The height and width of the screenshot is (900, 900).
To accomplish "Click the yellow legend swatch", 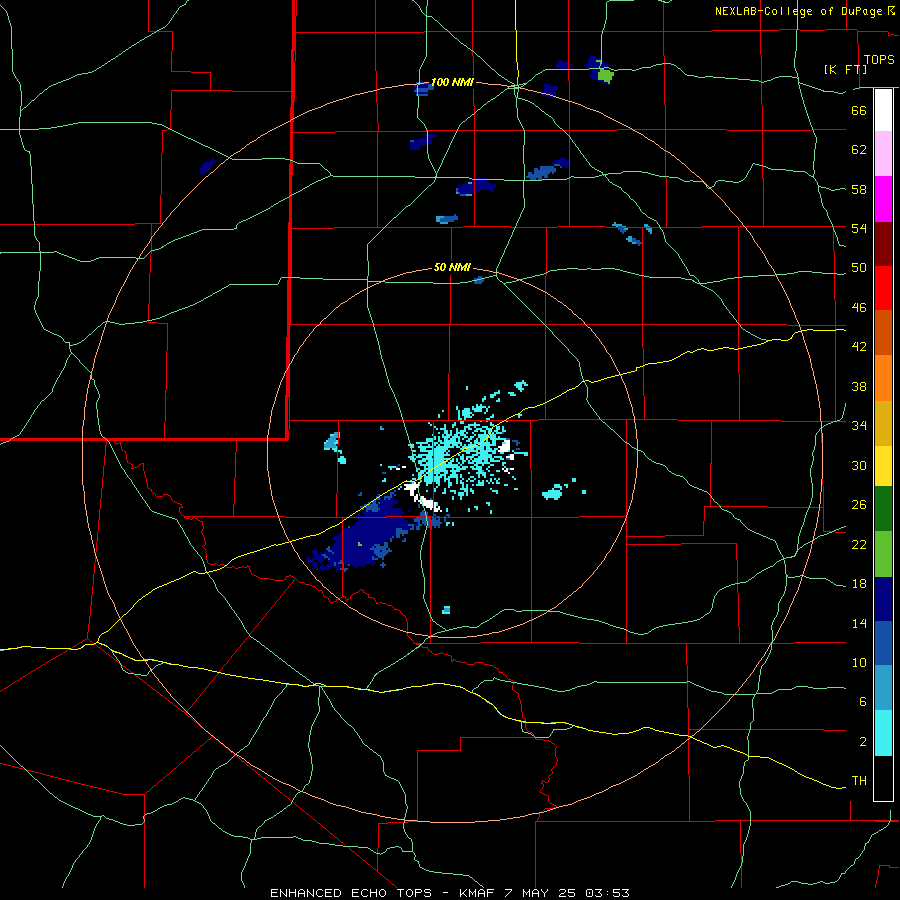I will (x=883, y=466).
